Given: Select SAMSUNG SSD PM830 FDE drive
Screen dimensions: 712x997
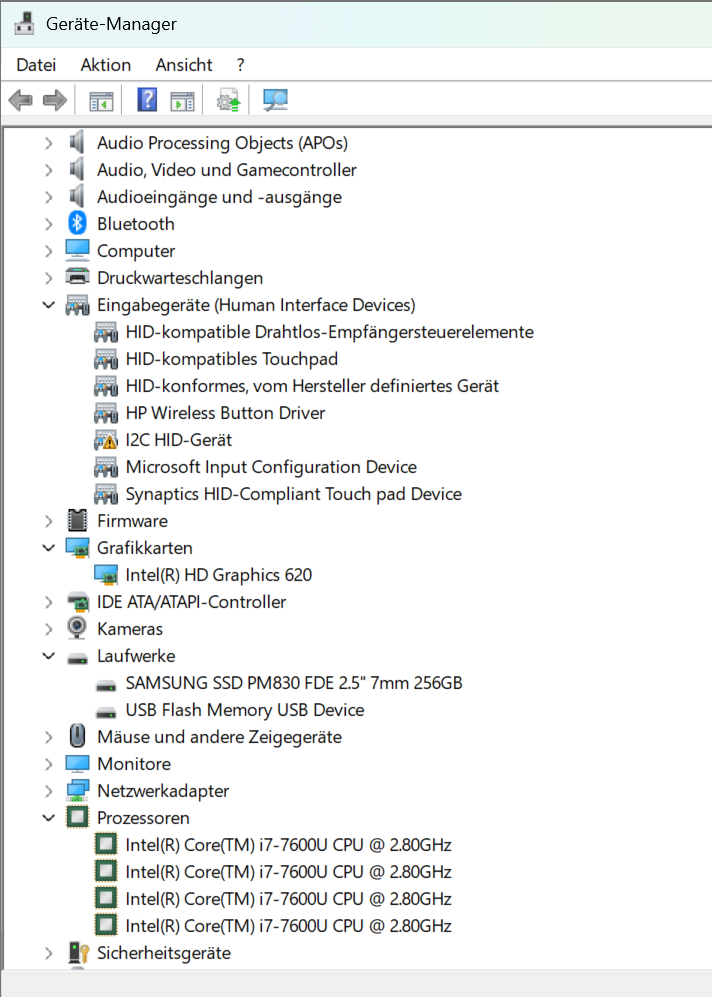Looking at the screenshot, I should pyautogui.click(x=294, y=684).
